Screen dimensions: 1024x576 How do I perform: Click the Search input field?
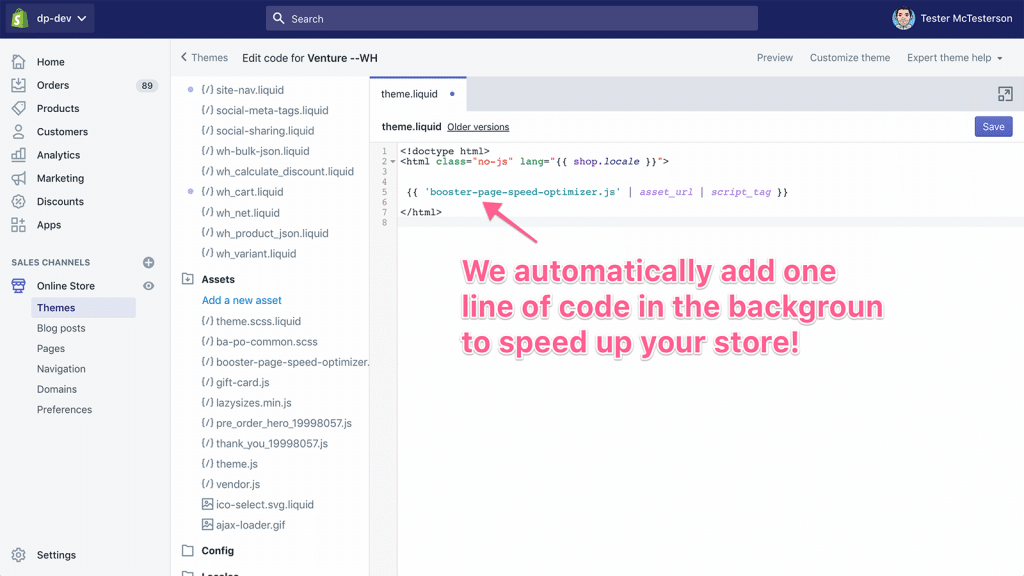[512, 19]
